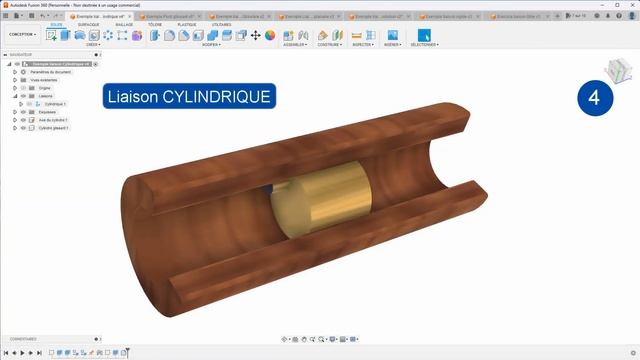Screen dimensions: 640x360
Task: Switch to the PLASTIQUE tab
Action: pyautogui.click(x=187, y=25)
